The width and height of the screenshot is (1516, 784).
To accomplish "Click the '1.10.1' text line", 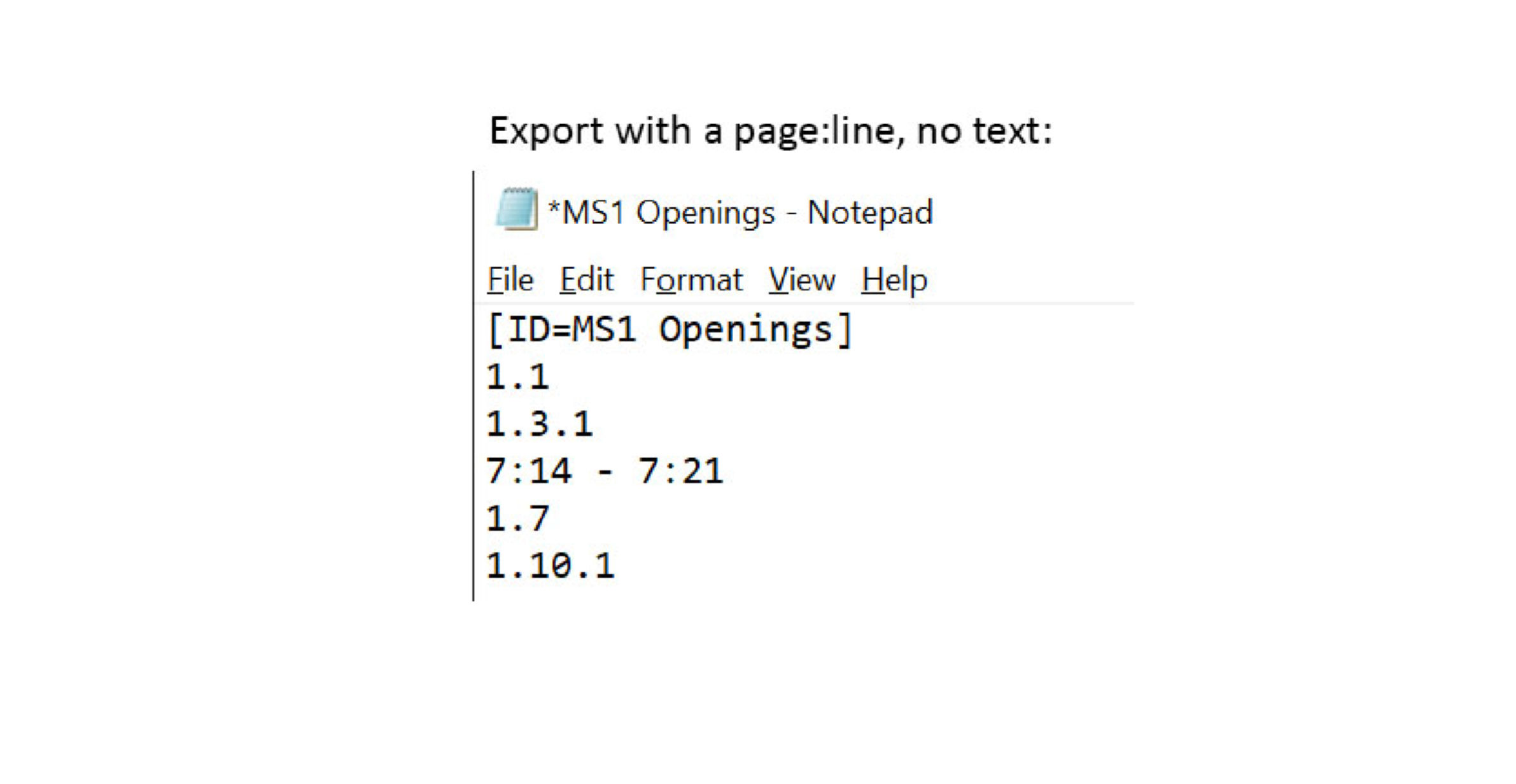I will click(551, 566).
